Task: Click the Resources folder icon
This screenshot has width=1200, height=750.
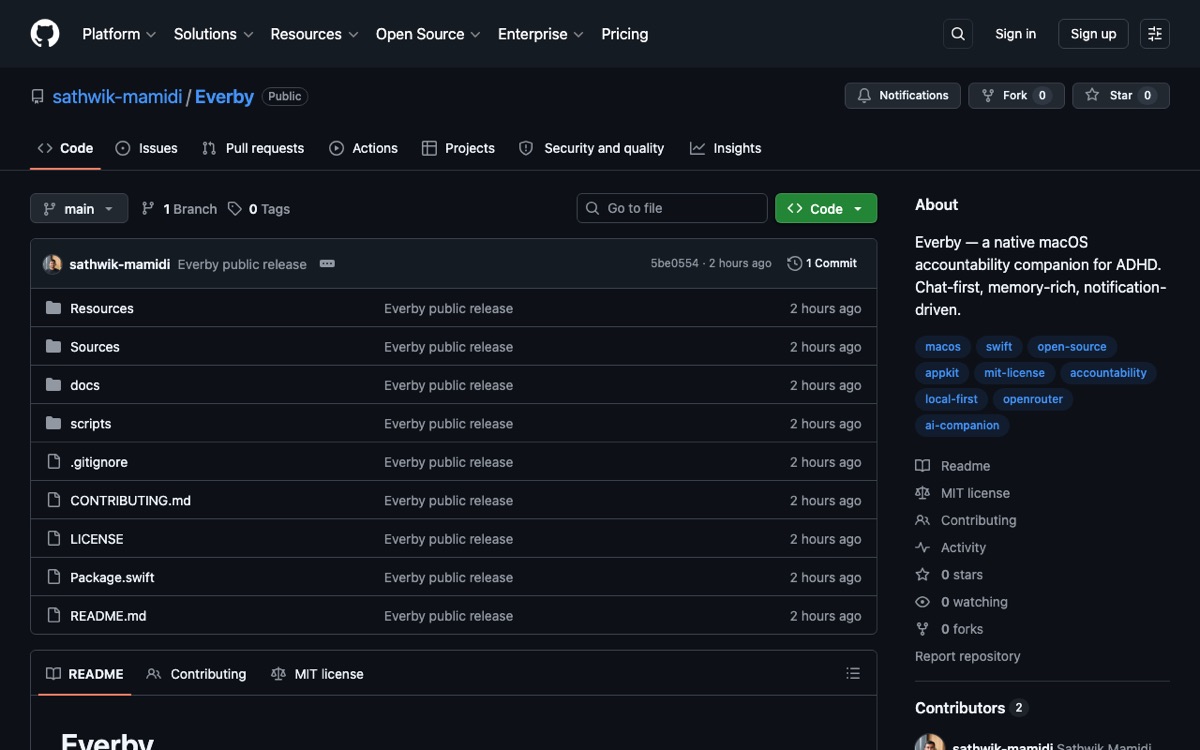Action: [54, 308]
